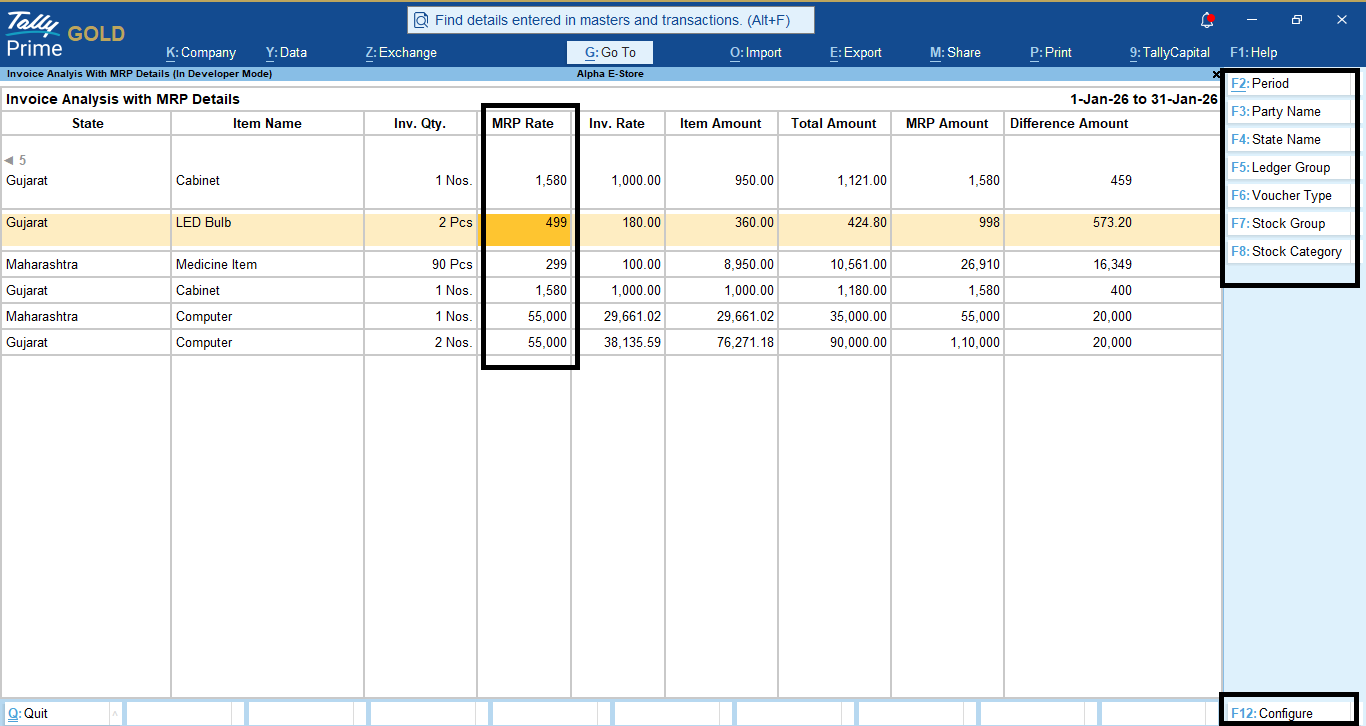Screen dimensions: 1366x726
Task: Open F1: Help
Action: click(x=1253, y=53)
